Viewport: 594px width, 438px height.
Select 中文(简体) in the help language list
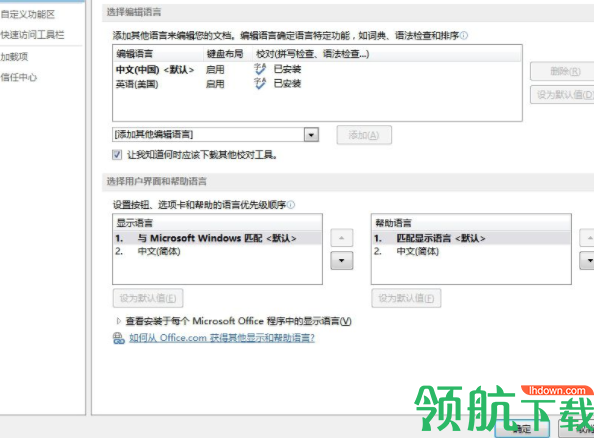click(471, 251)
